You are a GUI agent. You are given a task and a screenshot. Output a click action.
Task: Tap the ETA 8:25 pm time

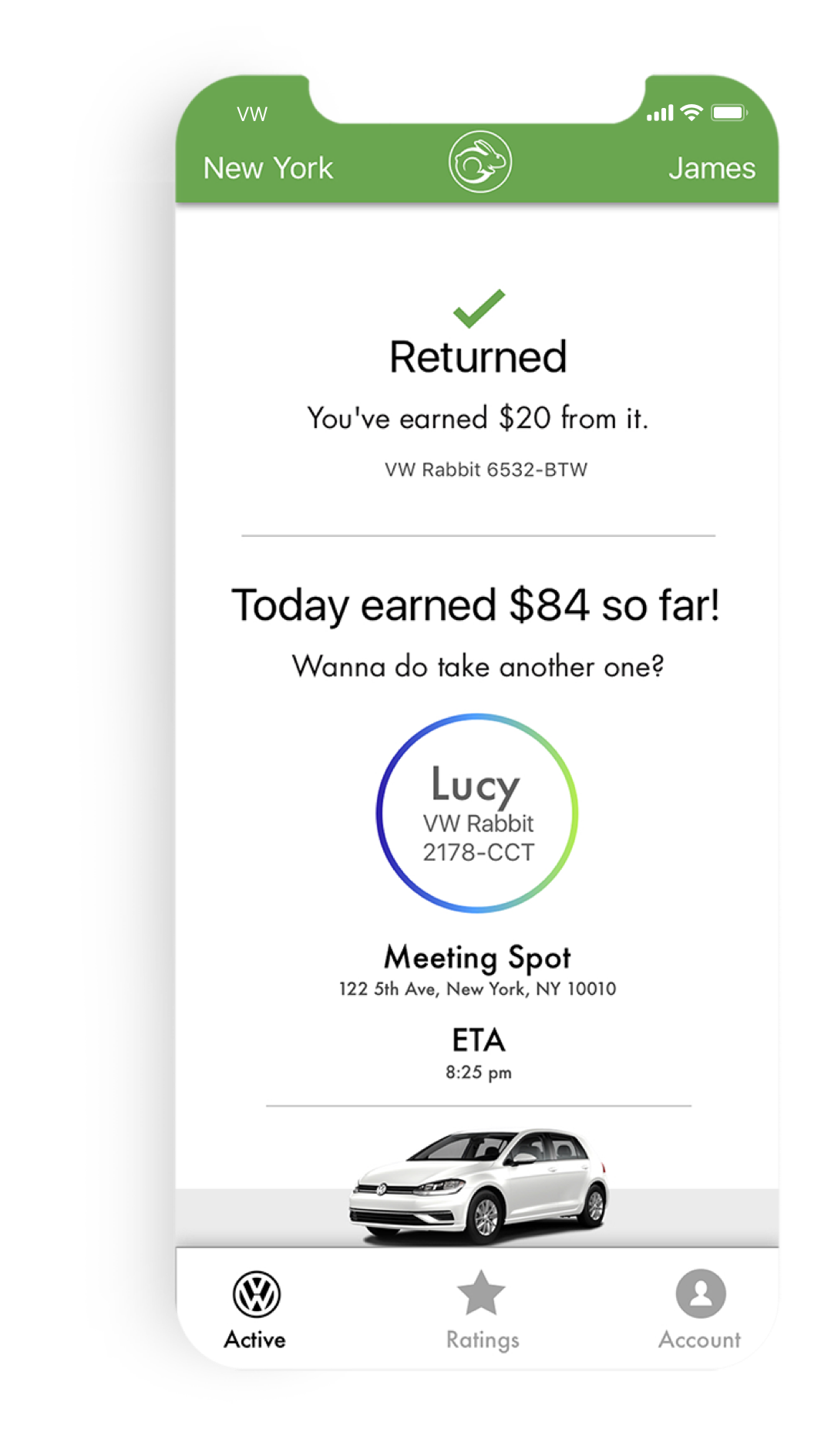pyautogui.click(x=478, y=1072)
